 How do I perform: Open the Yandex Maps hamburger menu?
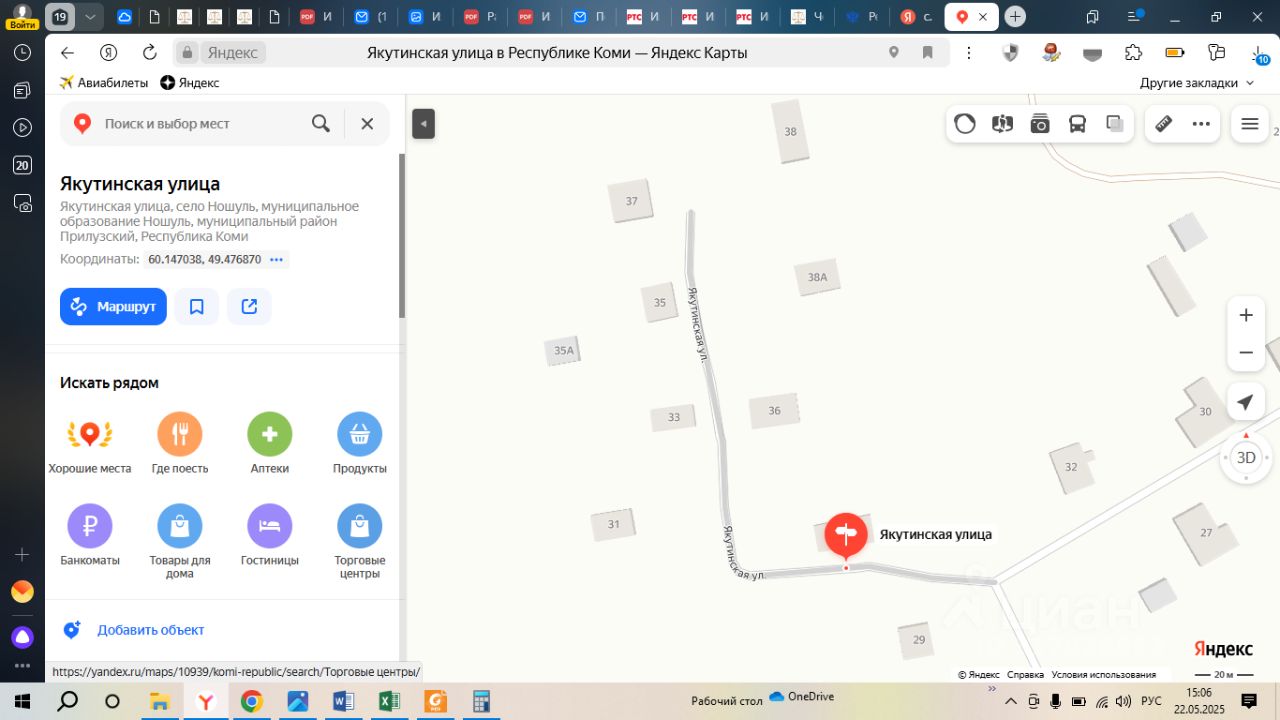[x=1249, y=124]
